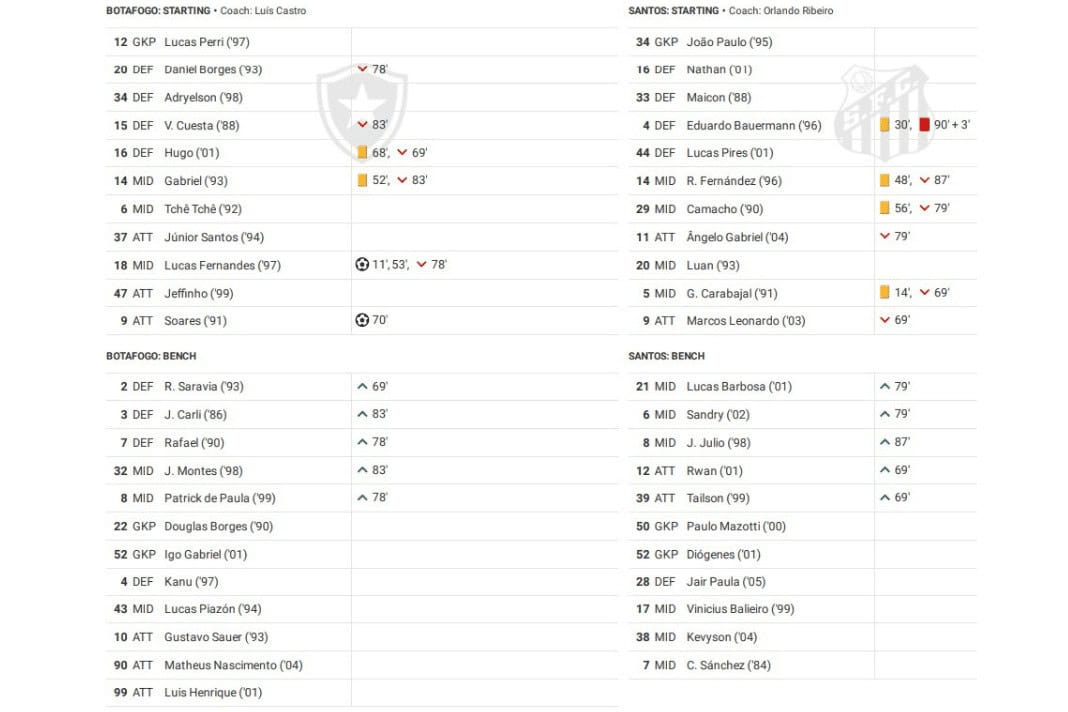Click the goal icon next to Soares
Screen dimensions: 1068x712
pos(362,321)
